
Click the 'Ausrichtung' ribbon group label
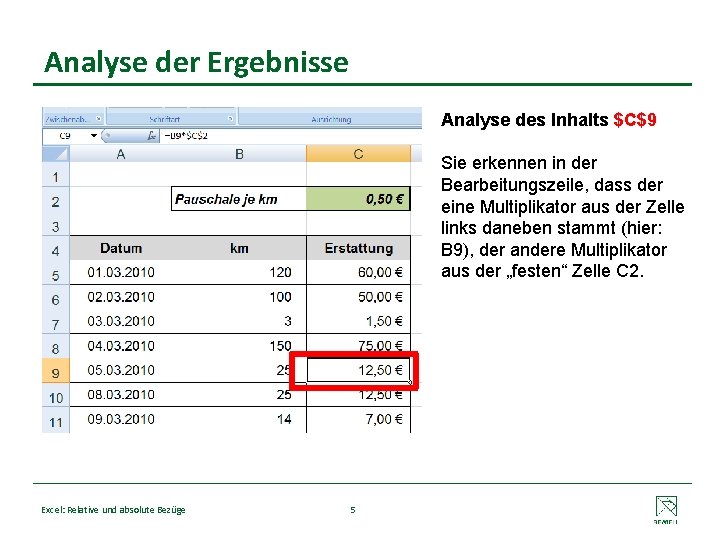pyautogui.click(x=331, y=119)
